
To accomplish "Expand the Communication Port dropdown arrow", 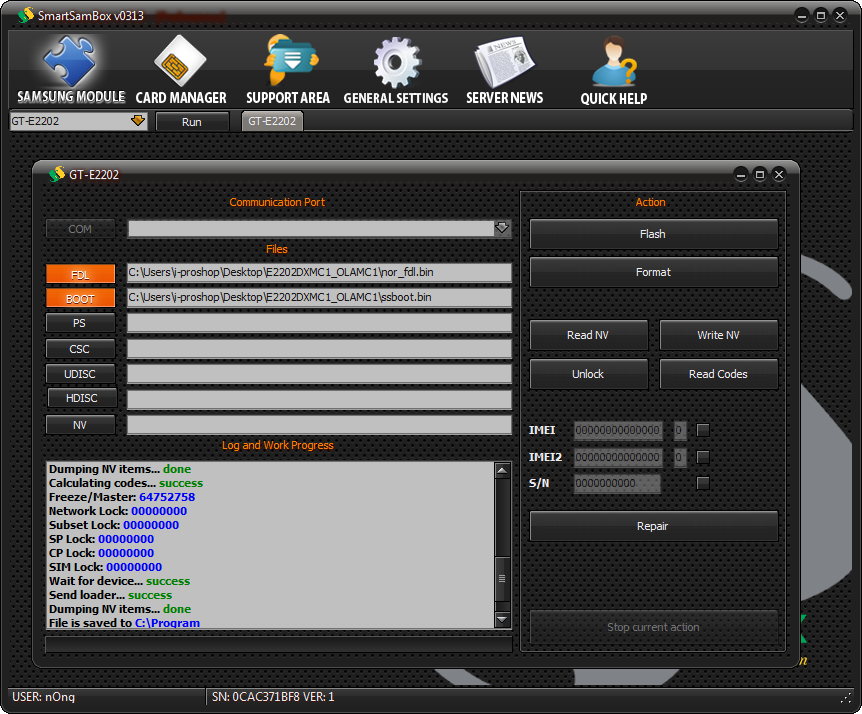I will pyautogui.click(x=502, y=228).
